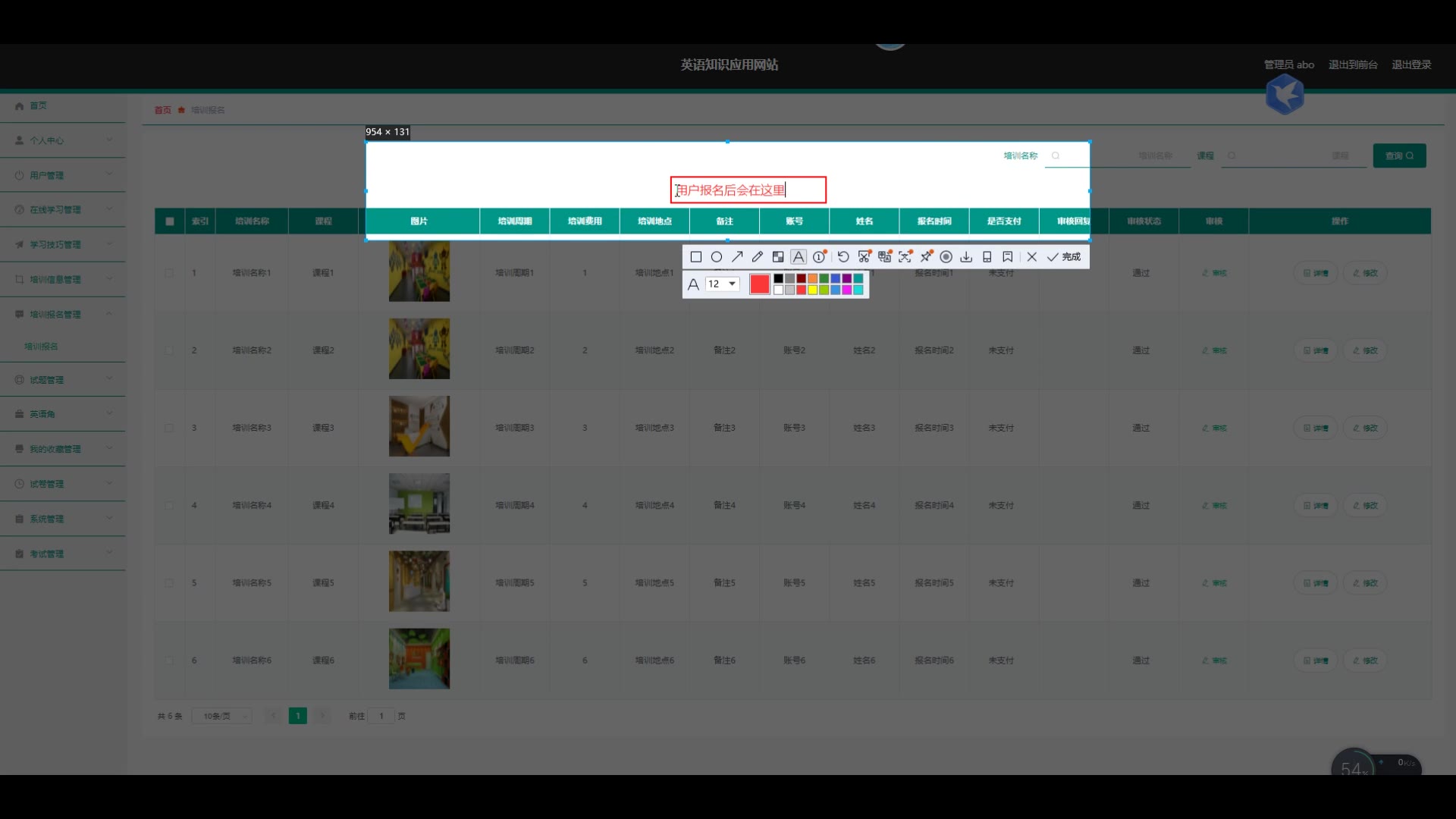
Task: Expand 英语角 sidebar menu
Action: click(x=63, y=414)
